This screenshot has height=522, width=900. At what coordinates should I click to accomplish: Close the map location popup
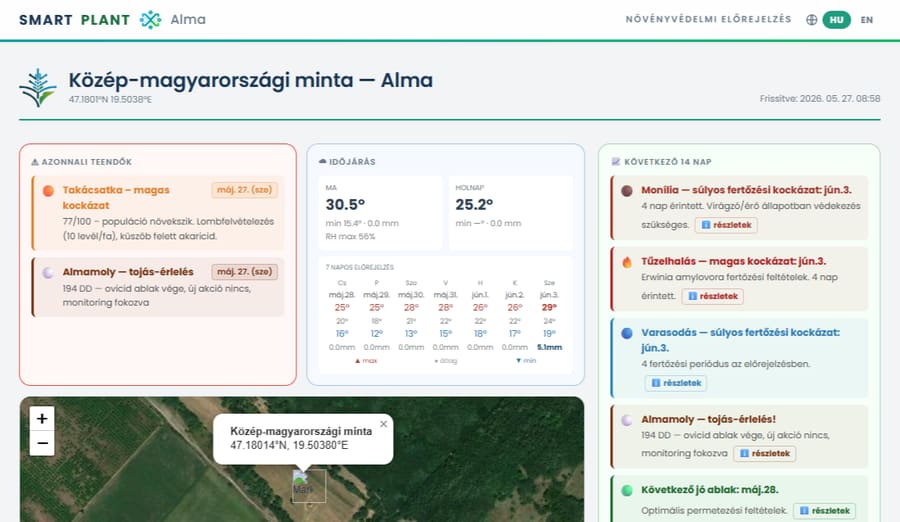coord(383,424)
